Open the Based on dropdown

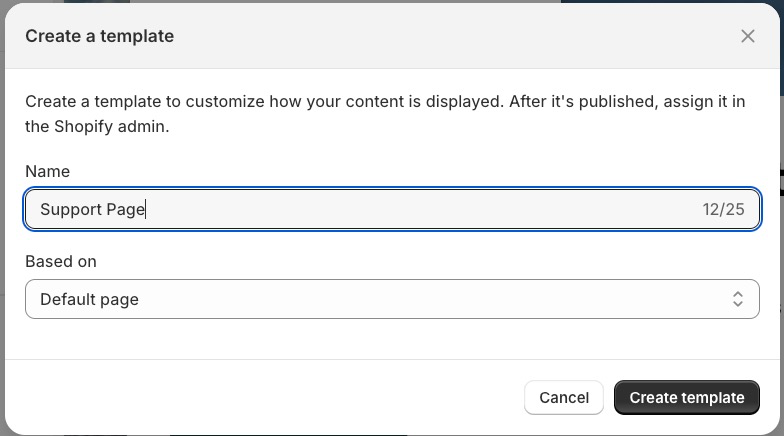point(392,299)
